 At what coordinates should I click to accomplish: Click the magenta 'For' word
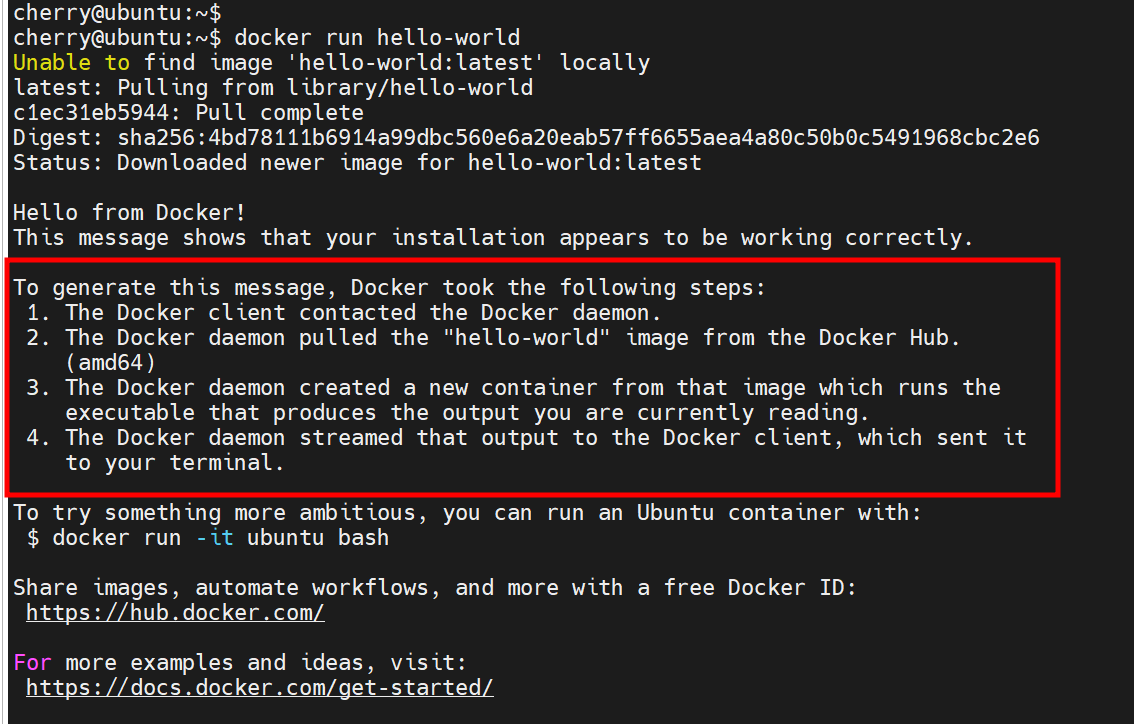[33, 662]
